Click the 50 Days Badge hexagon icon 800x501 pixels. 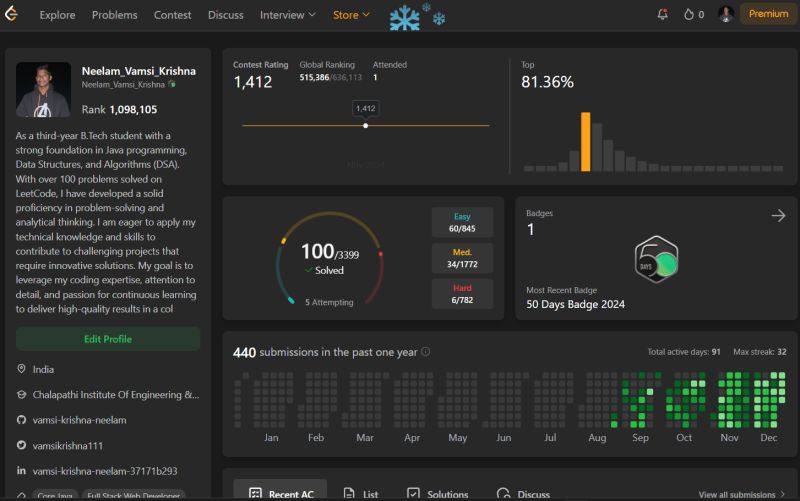(656, 259)
